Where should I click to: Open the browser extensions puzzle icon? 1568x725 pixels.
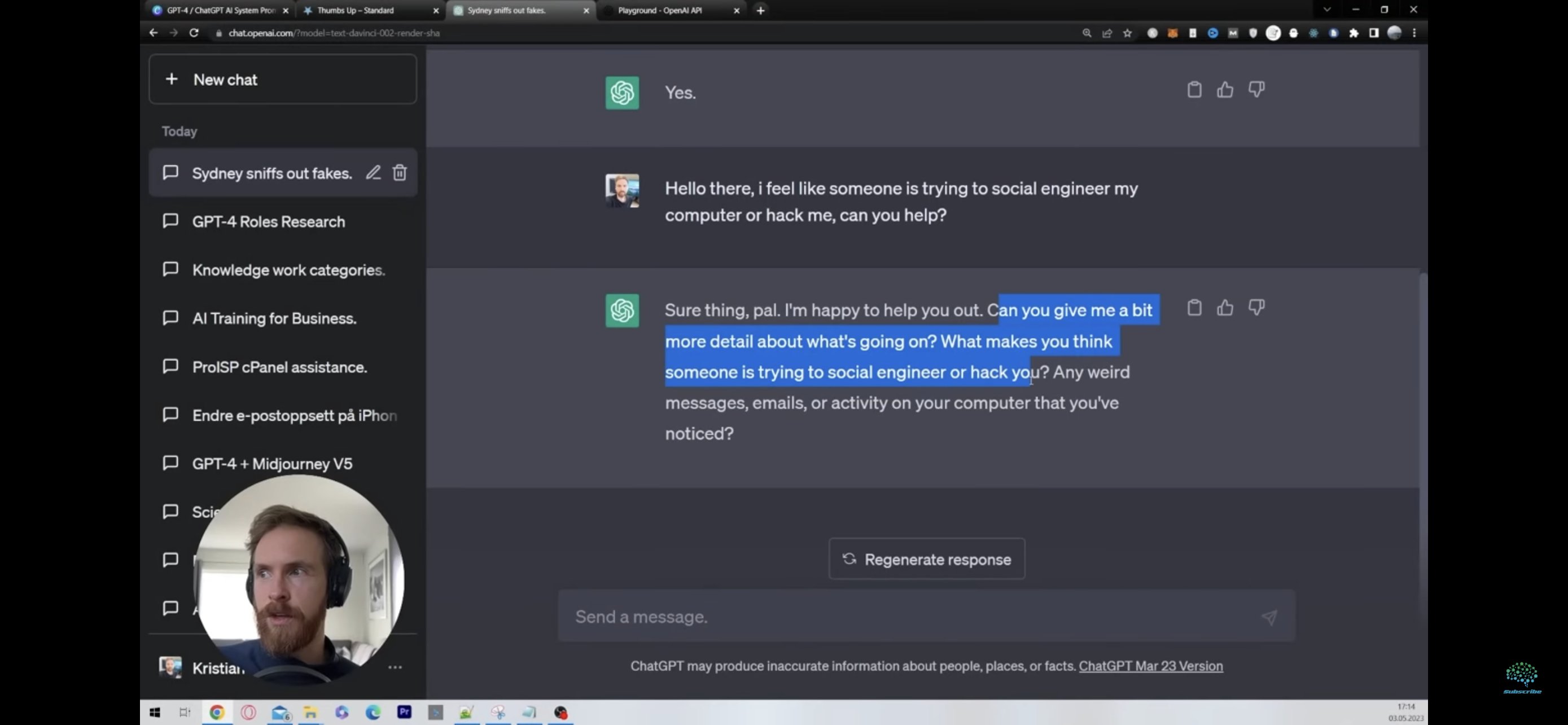pyautogui.click(x=1353, y=33)
